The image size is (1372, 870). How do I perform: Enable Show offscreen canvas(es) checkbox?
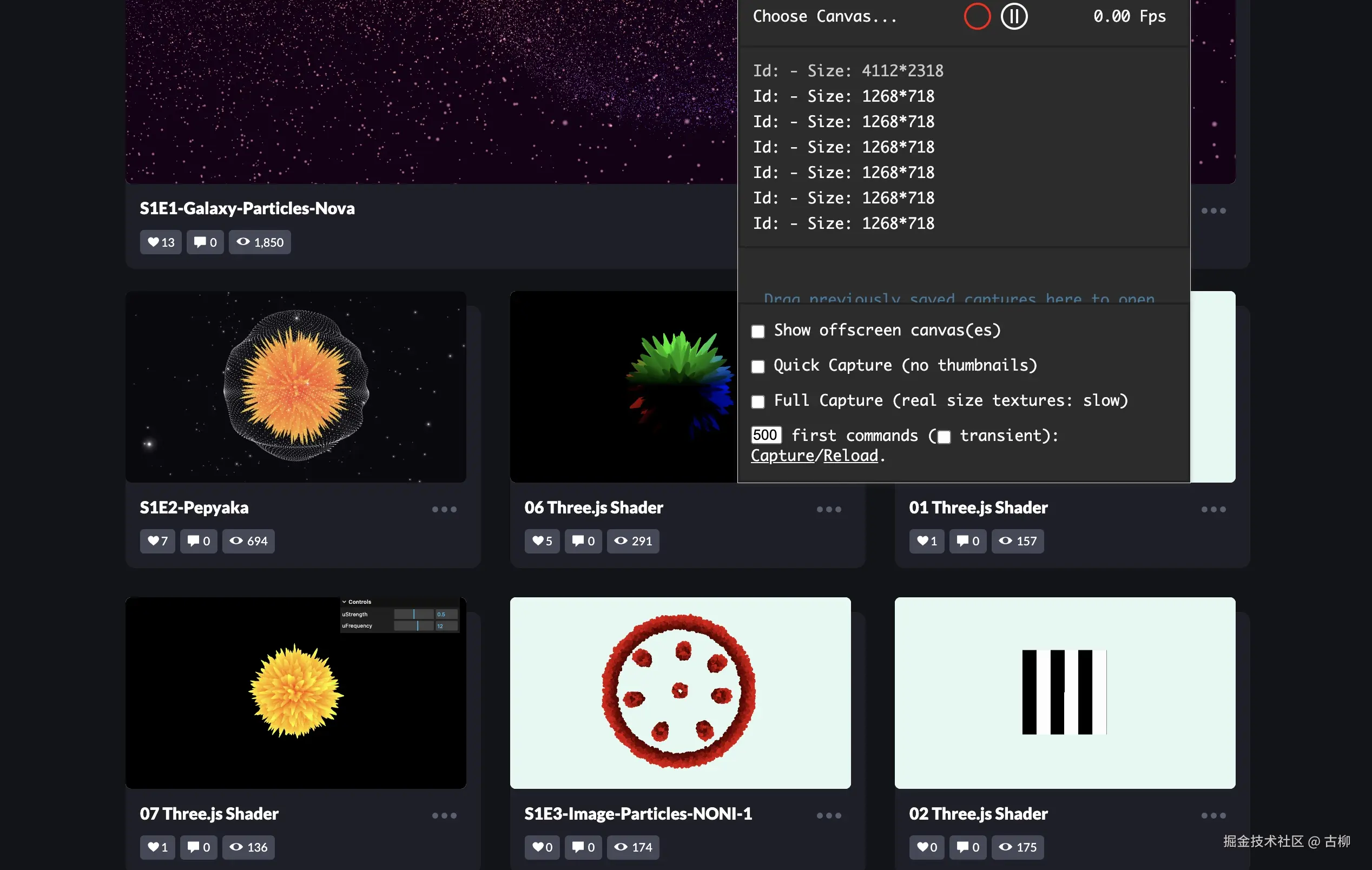click(x=758, y=331)
